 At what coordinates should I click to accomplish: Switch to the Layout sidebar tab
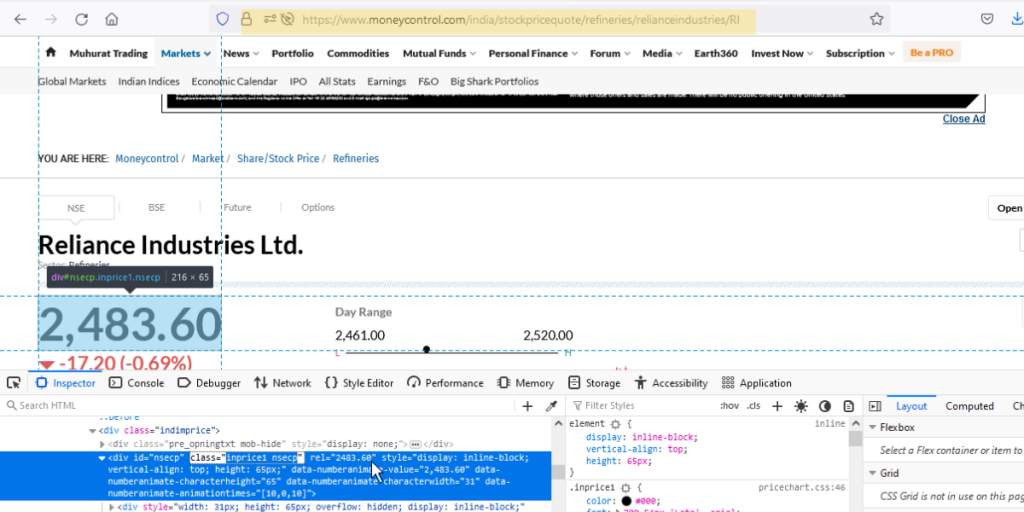coord(911,406)
